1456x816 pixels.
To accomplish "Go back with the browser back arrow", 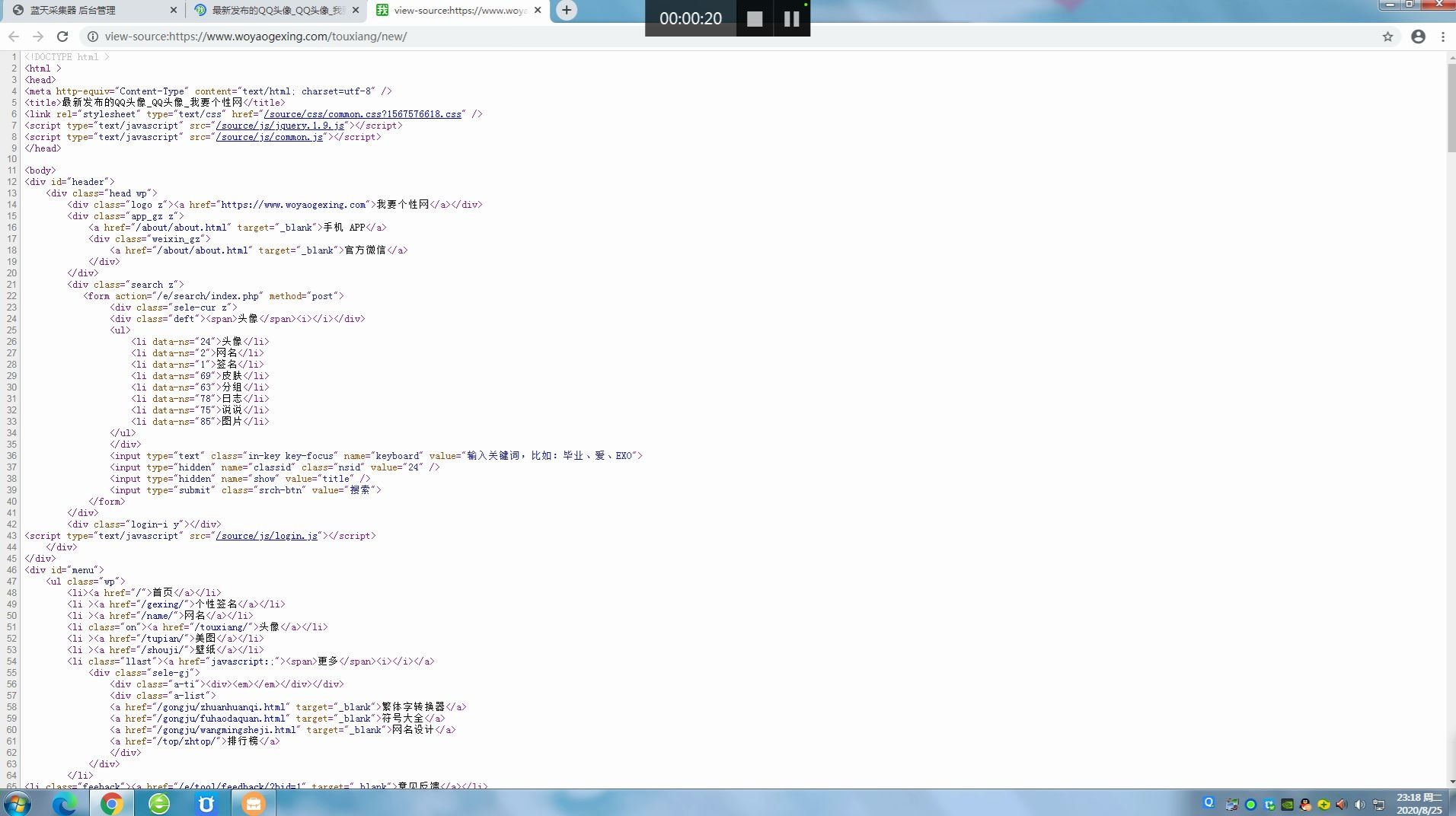I will click(13, 37).
